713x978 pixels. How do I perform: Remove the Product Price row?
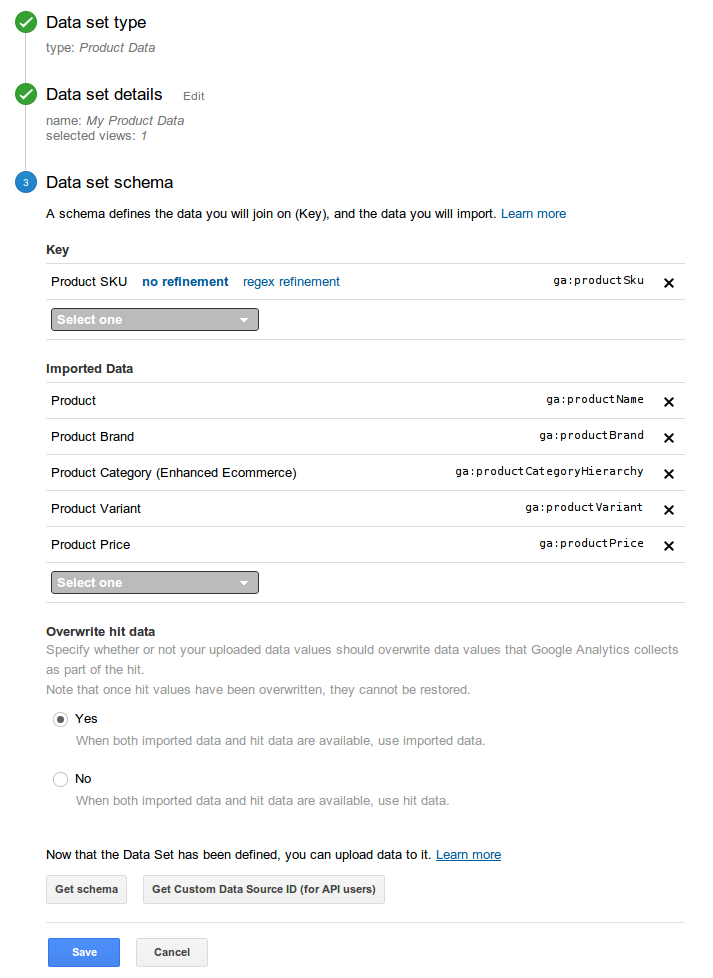[669, 546]
